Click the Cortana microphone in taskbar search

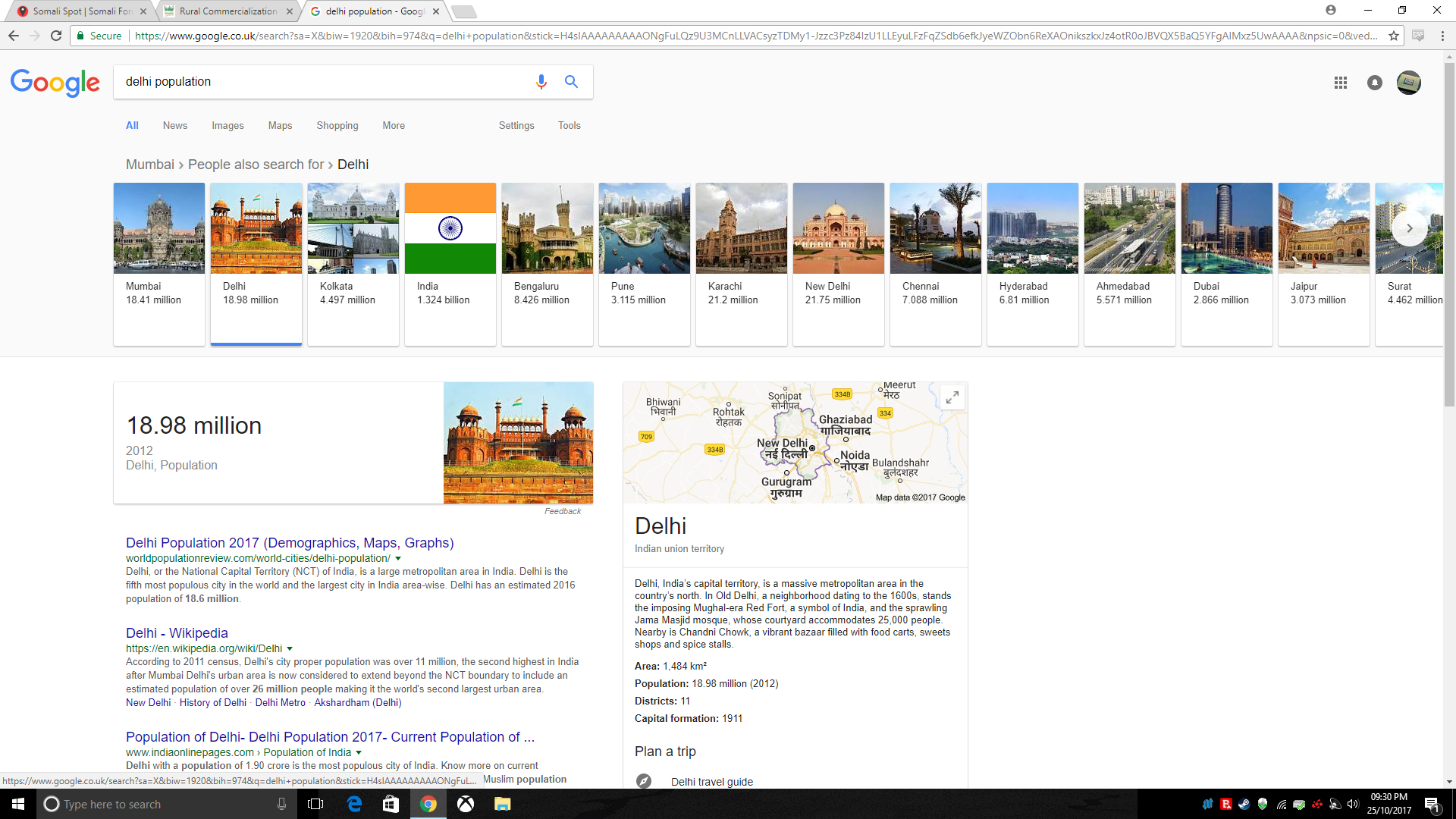point(281,804)
